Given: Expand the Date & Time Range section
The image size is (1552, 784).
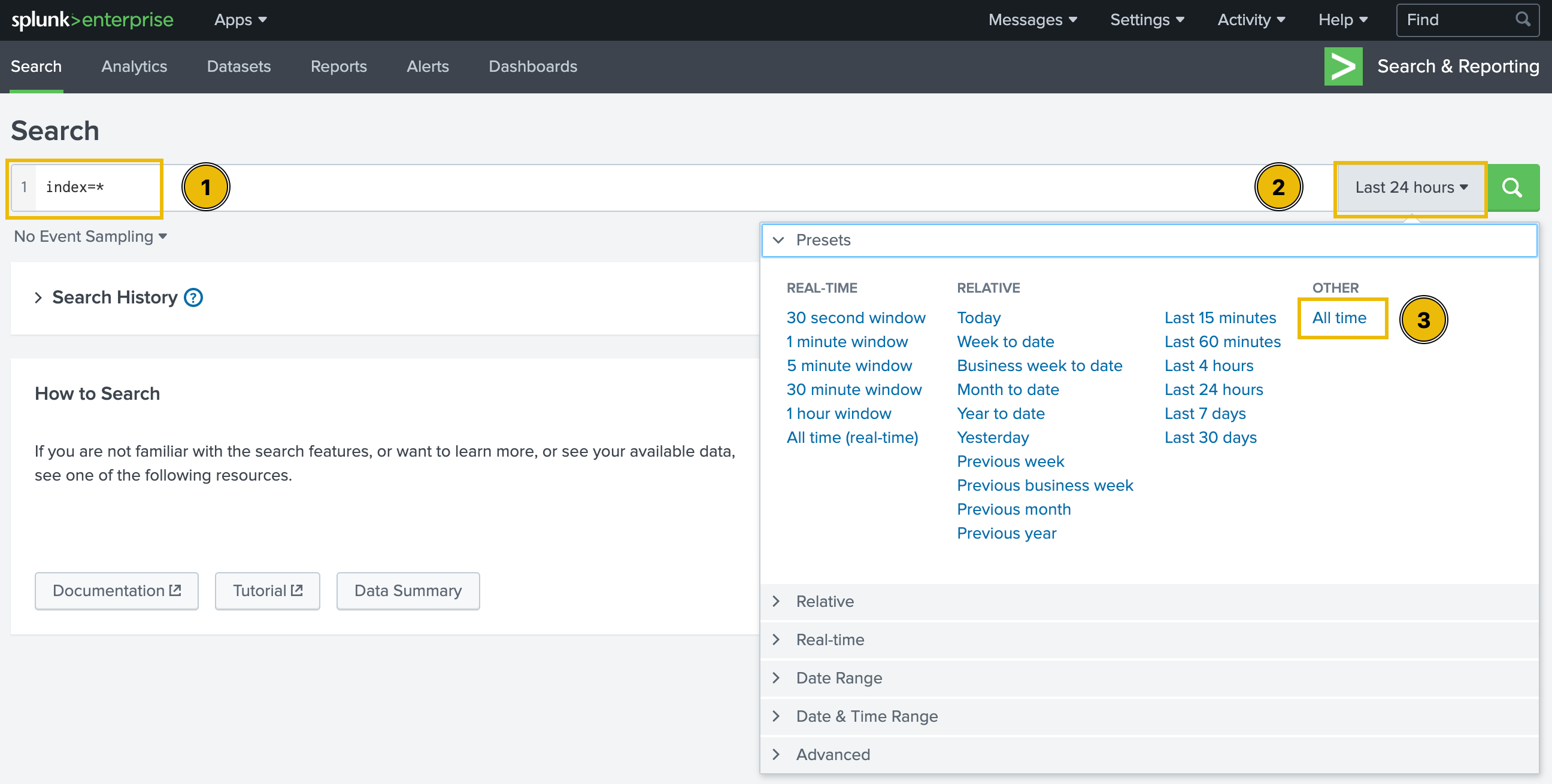Looking at the screenshot, I should click(x=866, y=716).
